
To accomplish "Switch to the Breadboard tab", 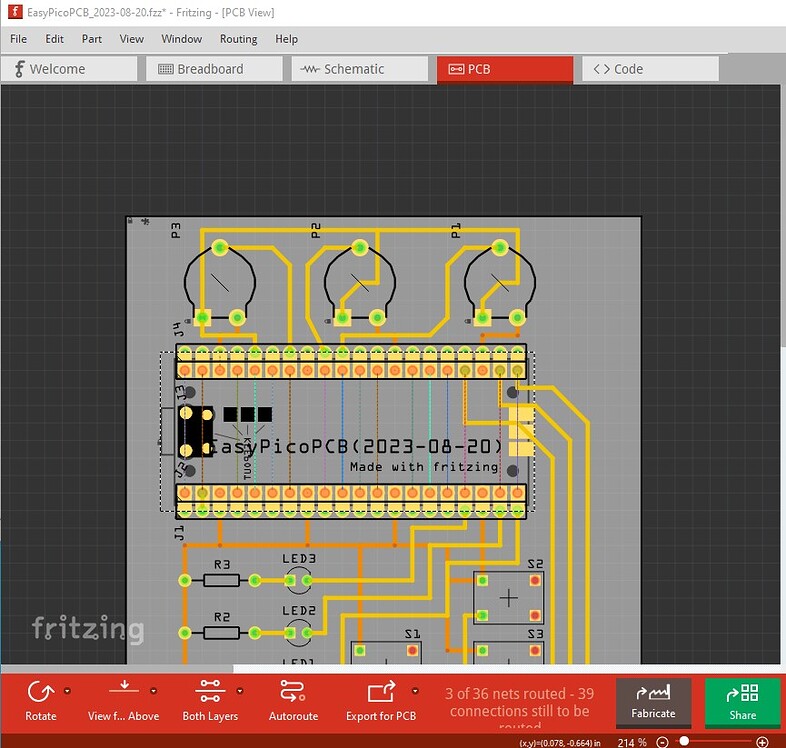I will tap(215, 69).
